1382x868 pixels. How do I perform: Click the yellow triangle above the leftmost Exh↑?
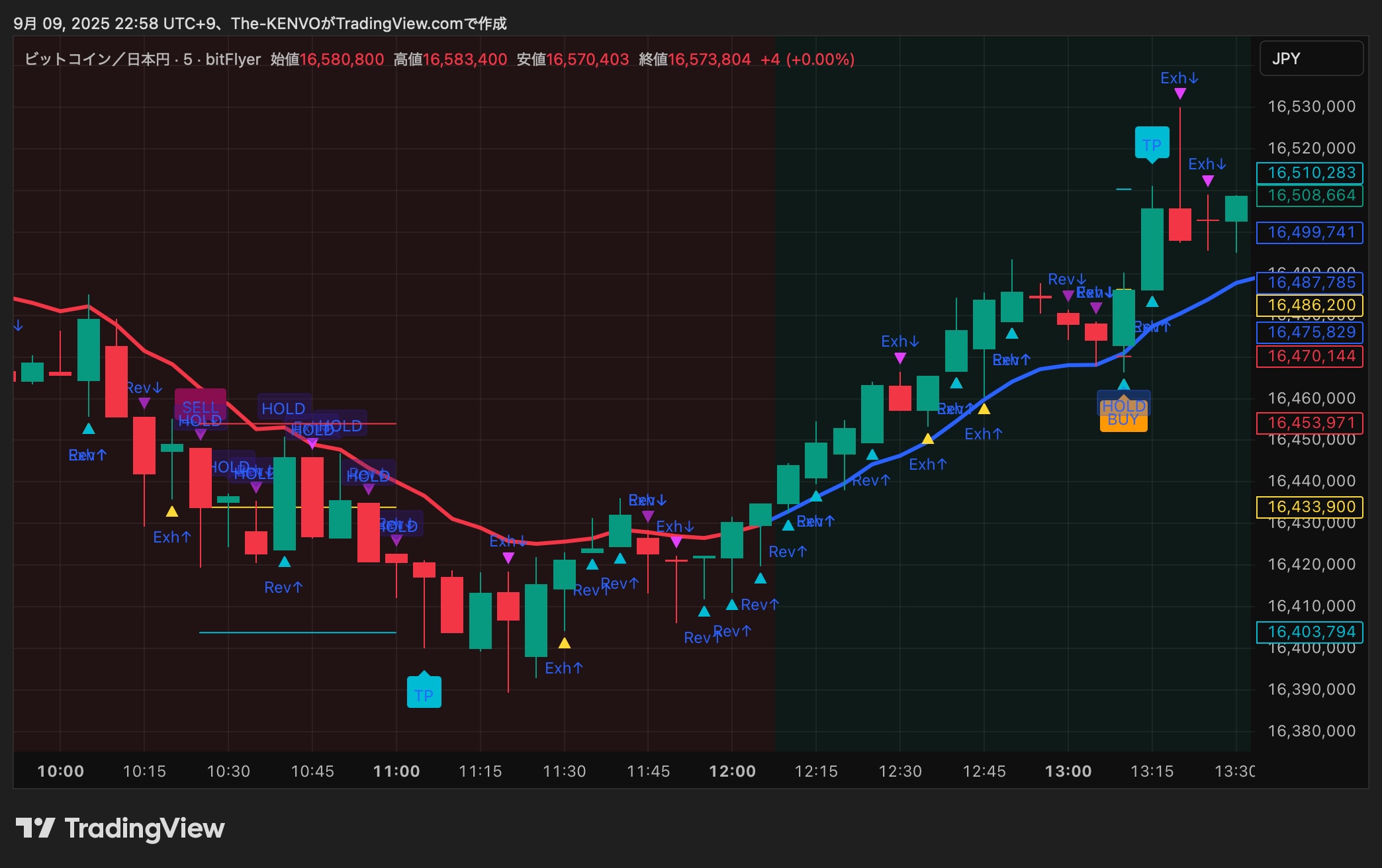click(x=172, y=511)
